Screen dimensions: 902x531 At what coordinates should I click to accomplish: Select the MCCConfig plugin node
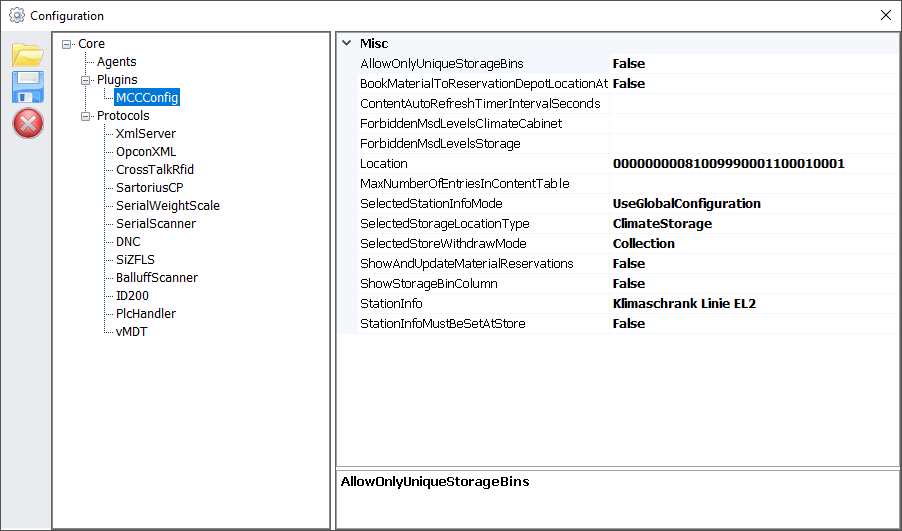[x=147, y=98]
